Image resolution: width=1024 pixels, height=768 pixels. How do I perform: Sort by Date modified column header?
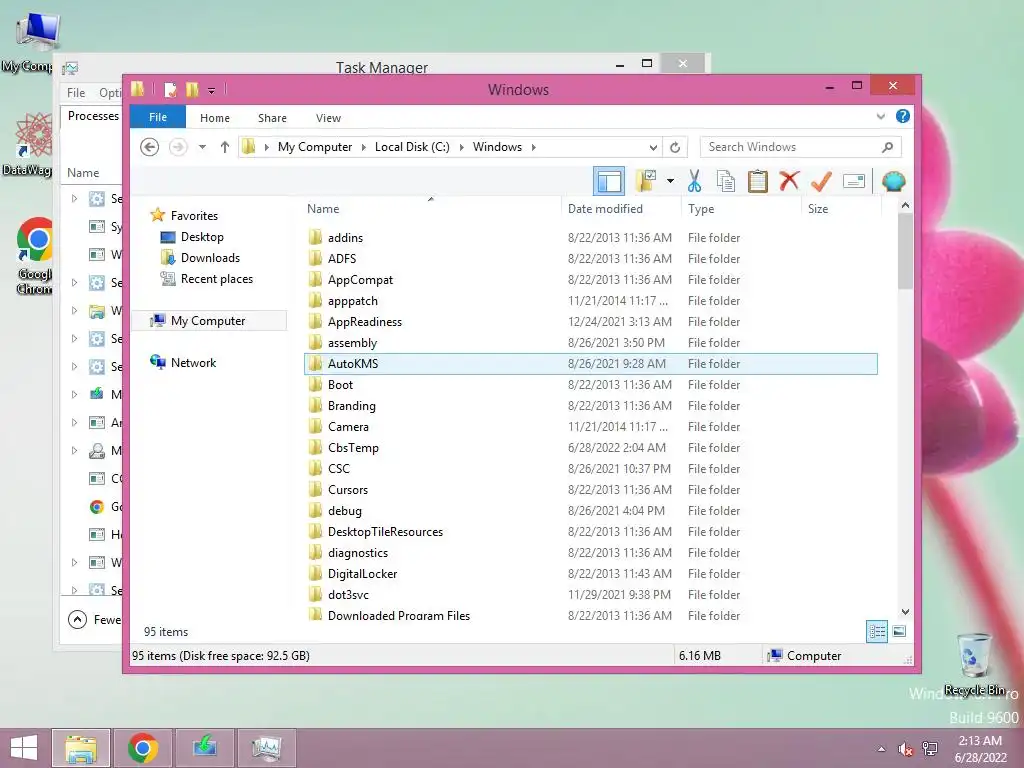tap(605, 209)
